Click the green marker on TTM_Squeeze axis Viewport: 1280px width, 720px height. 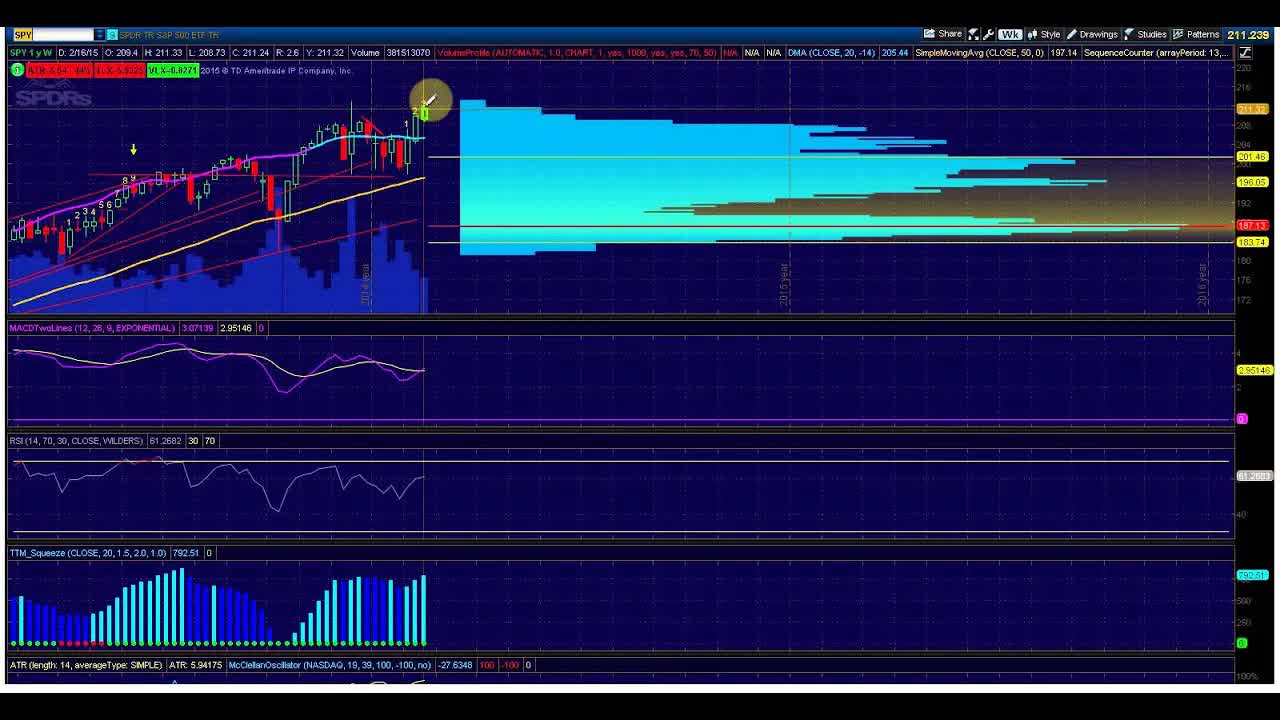point(1242,643)
